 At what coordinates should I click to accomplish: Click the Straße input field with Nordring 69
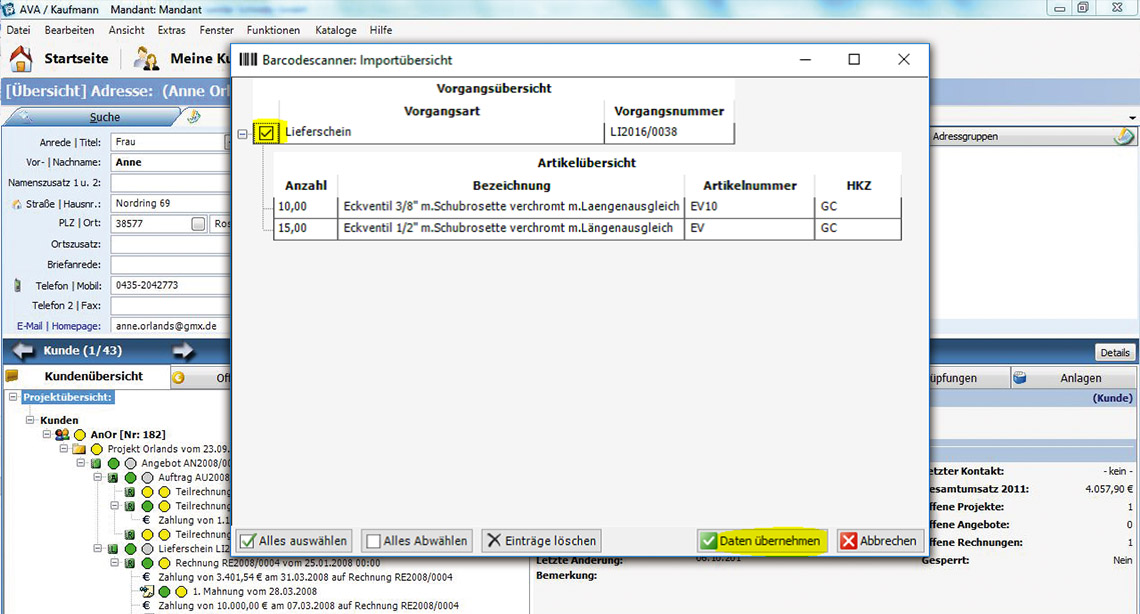coord(168,203)
